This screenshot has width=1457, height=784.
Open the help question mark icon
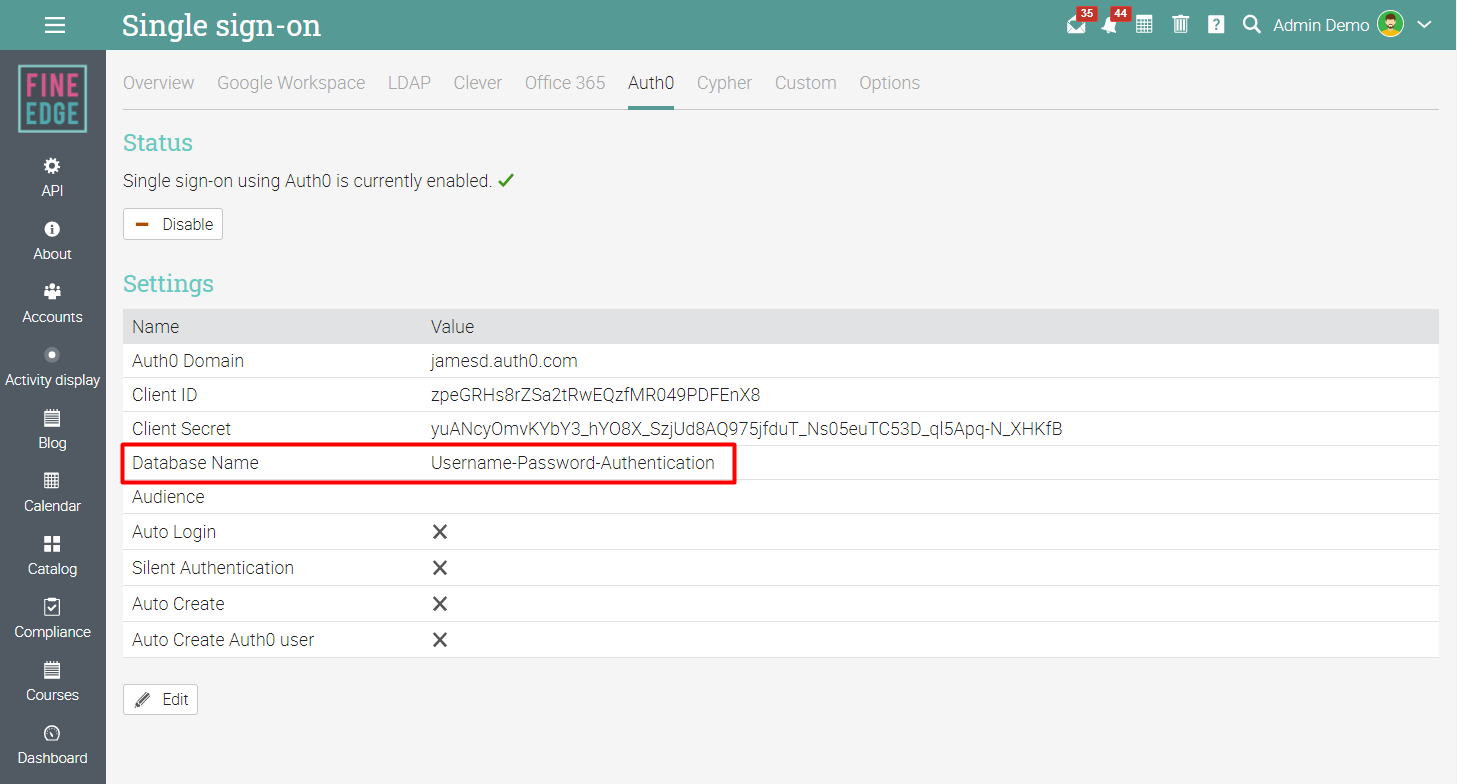point(1216,25)
